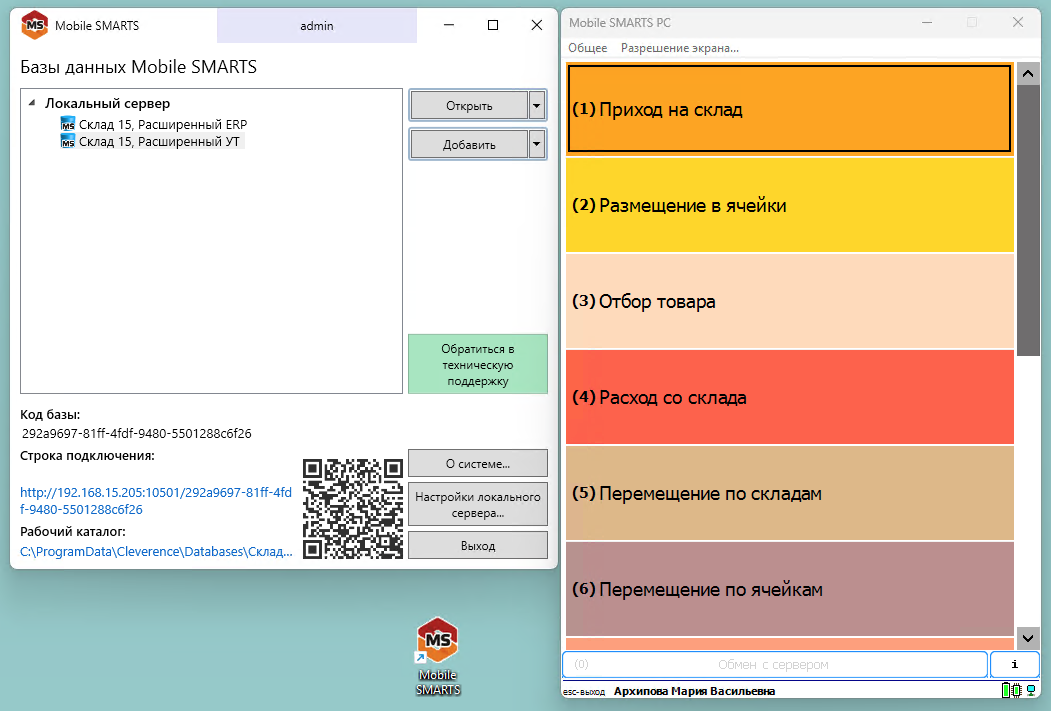Viewport: 1051px width, 711px height.
Task: Click the О системе button
Action: [x=477, y=463]
